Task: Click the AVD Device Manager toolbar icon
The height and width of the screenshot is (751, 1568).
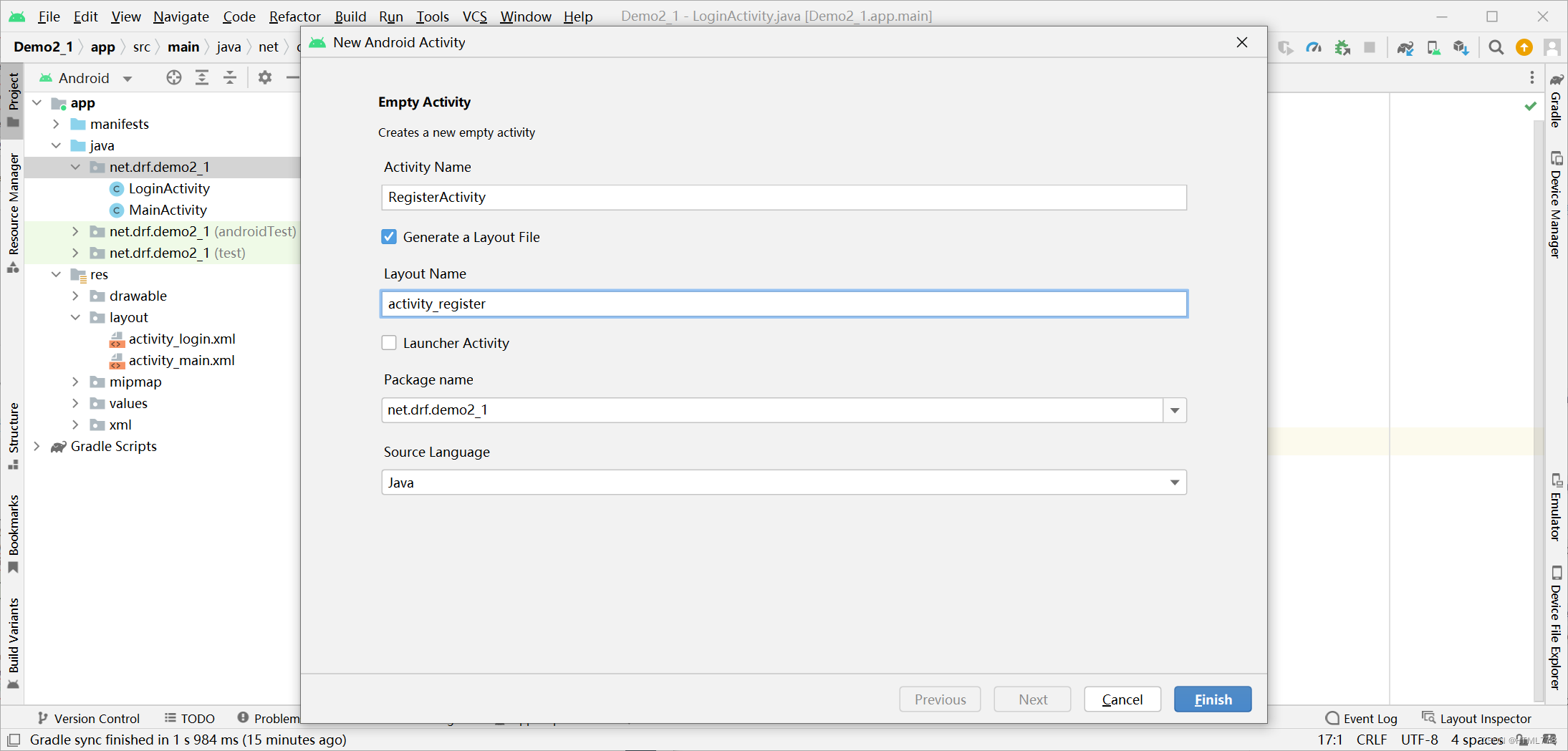Action: coord(1433,47)
